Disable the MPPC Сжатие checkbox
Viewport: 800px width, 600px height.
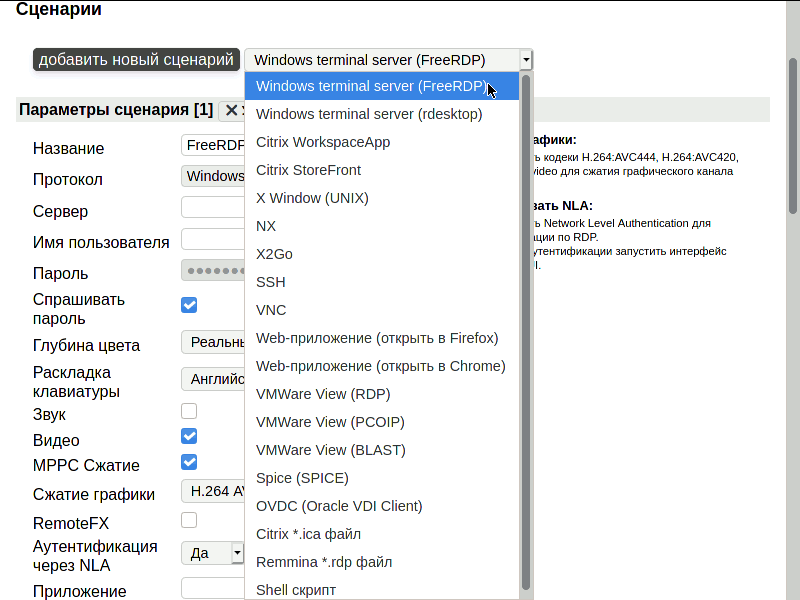(x=189, y=462)
